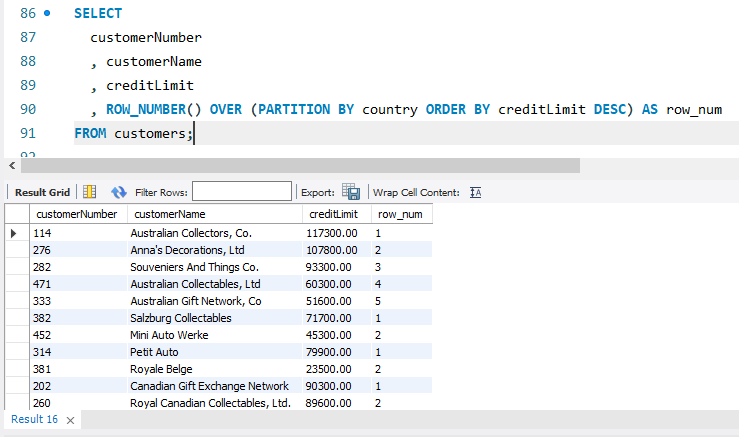Click the customerName column on line 88
This screenshot has width=739, height=437.
[154, 61]
